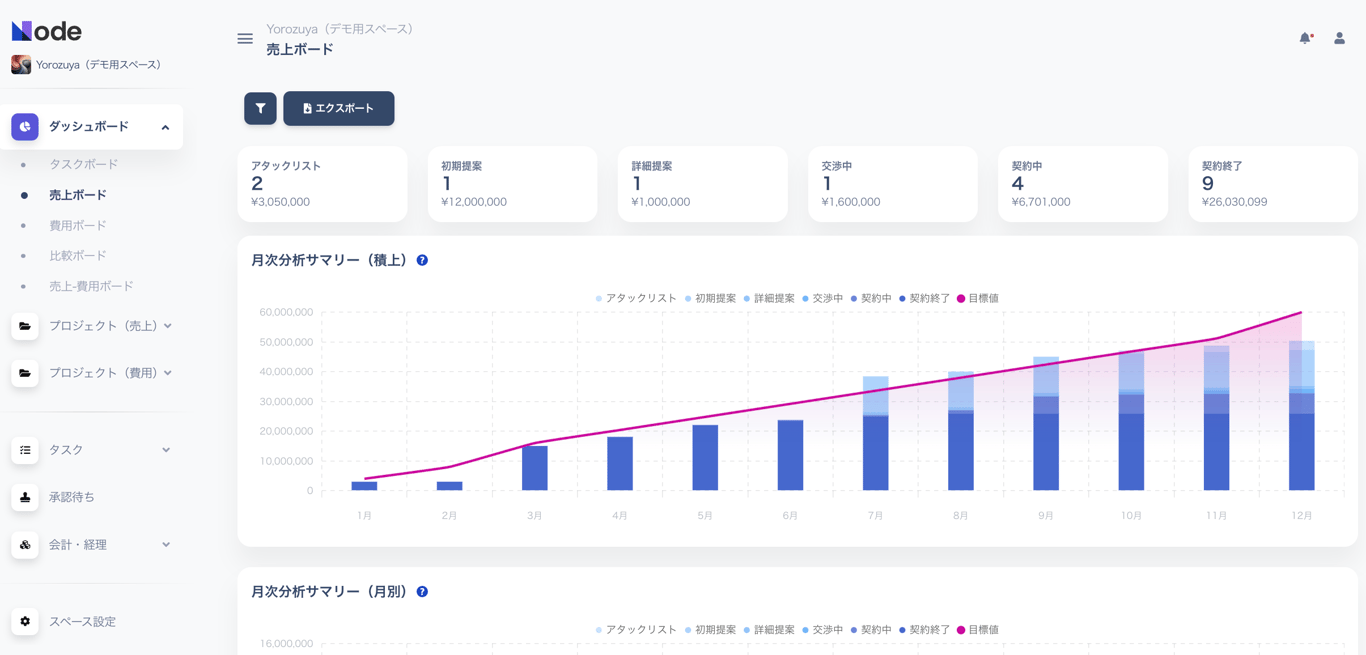The image size is (1366, 655).
Task: Toggle アタックリスト legend in 月別 chart
Action: [x=636, y=630]
